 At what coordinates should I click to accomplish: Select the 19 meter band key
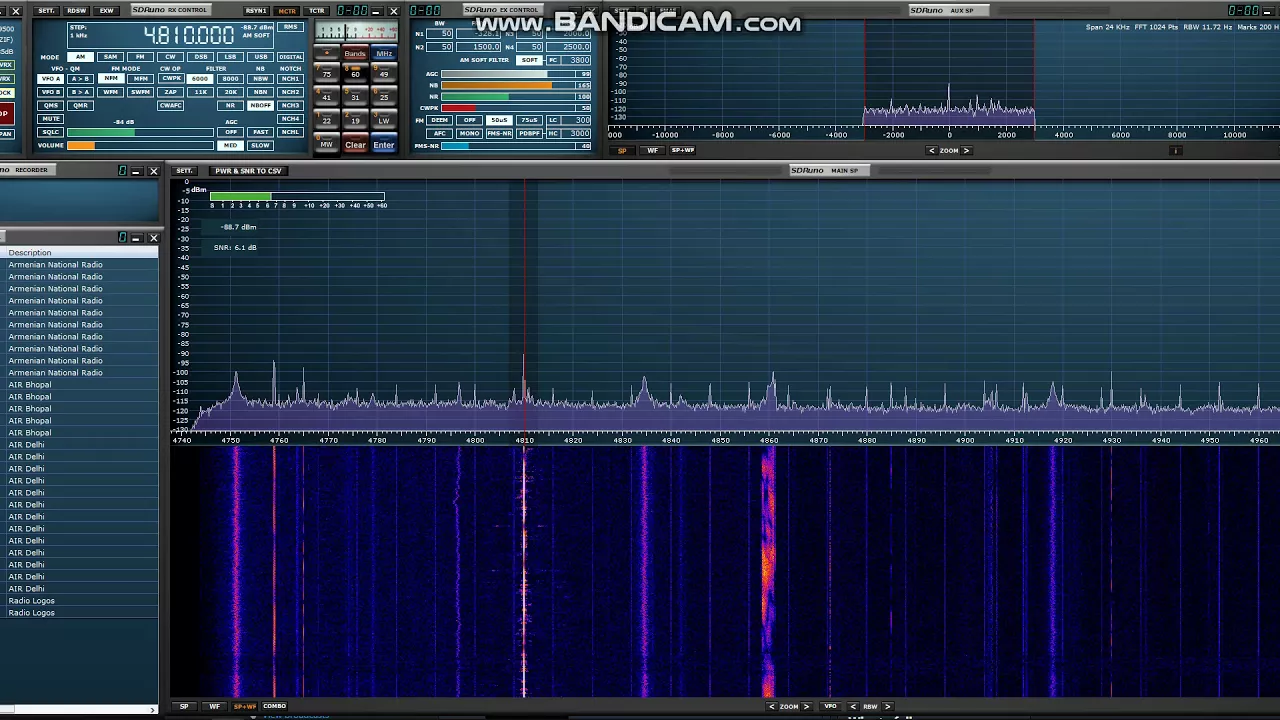click(x=355, y=119)
